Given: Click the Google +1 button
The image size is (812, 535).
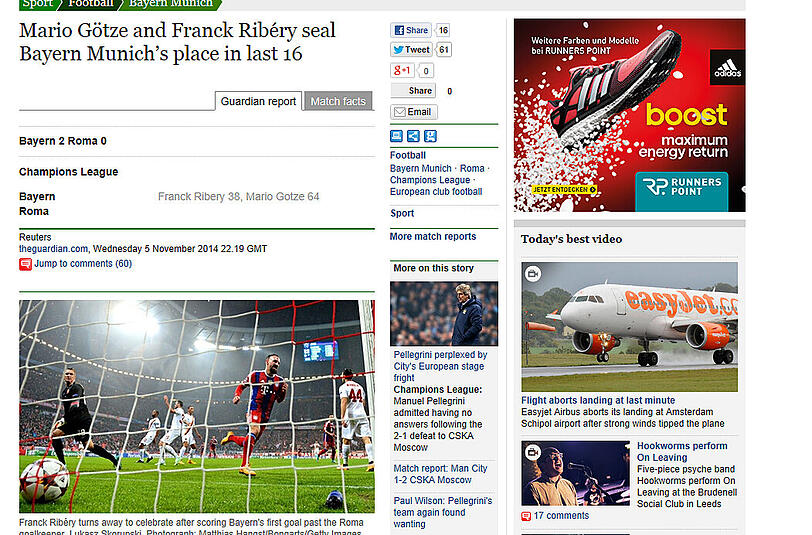Looking at the screenshot, I should (x=402, y=70).
